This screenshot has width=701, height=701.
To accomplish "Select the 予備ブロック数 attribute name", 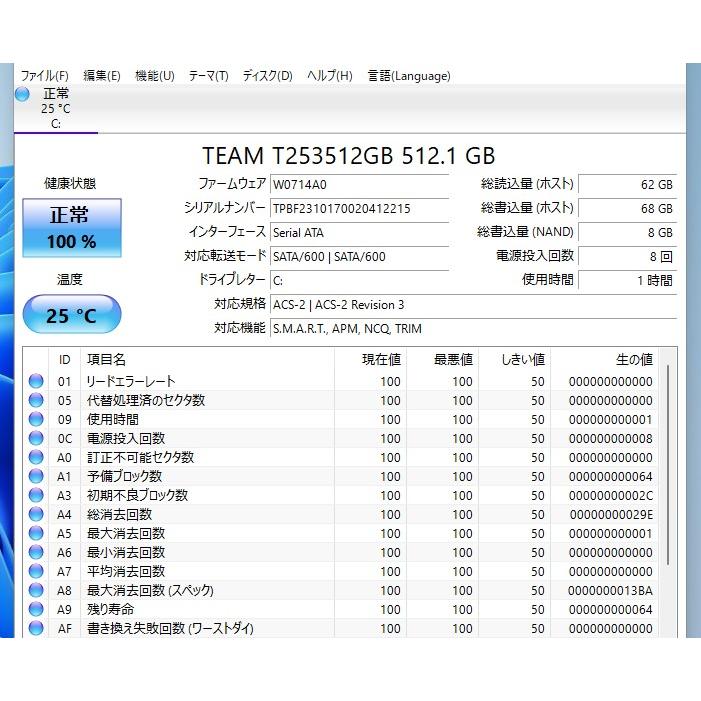I will 124,476.
